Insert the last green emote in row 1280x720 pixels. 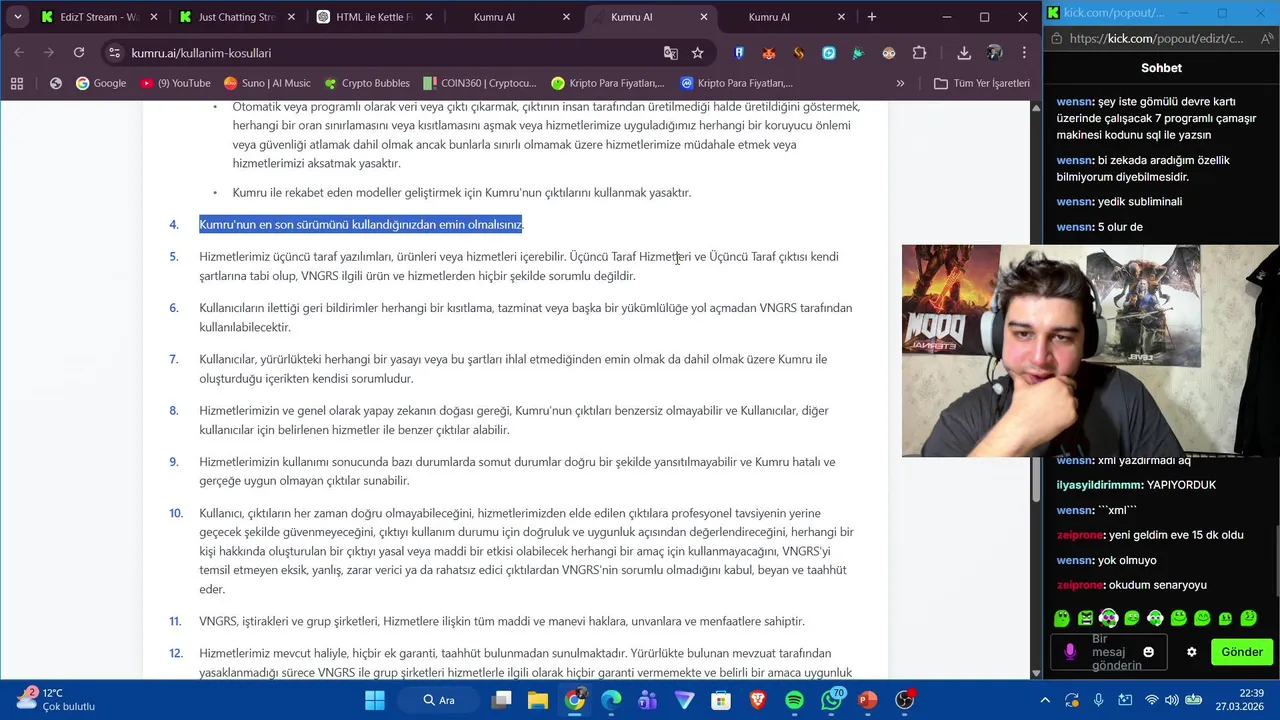click(x=1249, y=618)
